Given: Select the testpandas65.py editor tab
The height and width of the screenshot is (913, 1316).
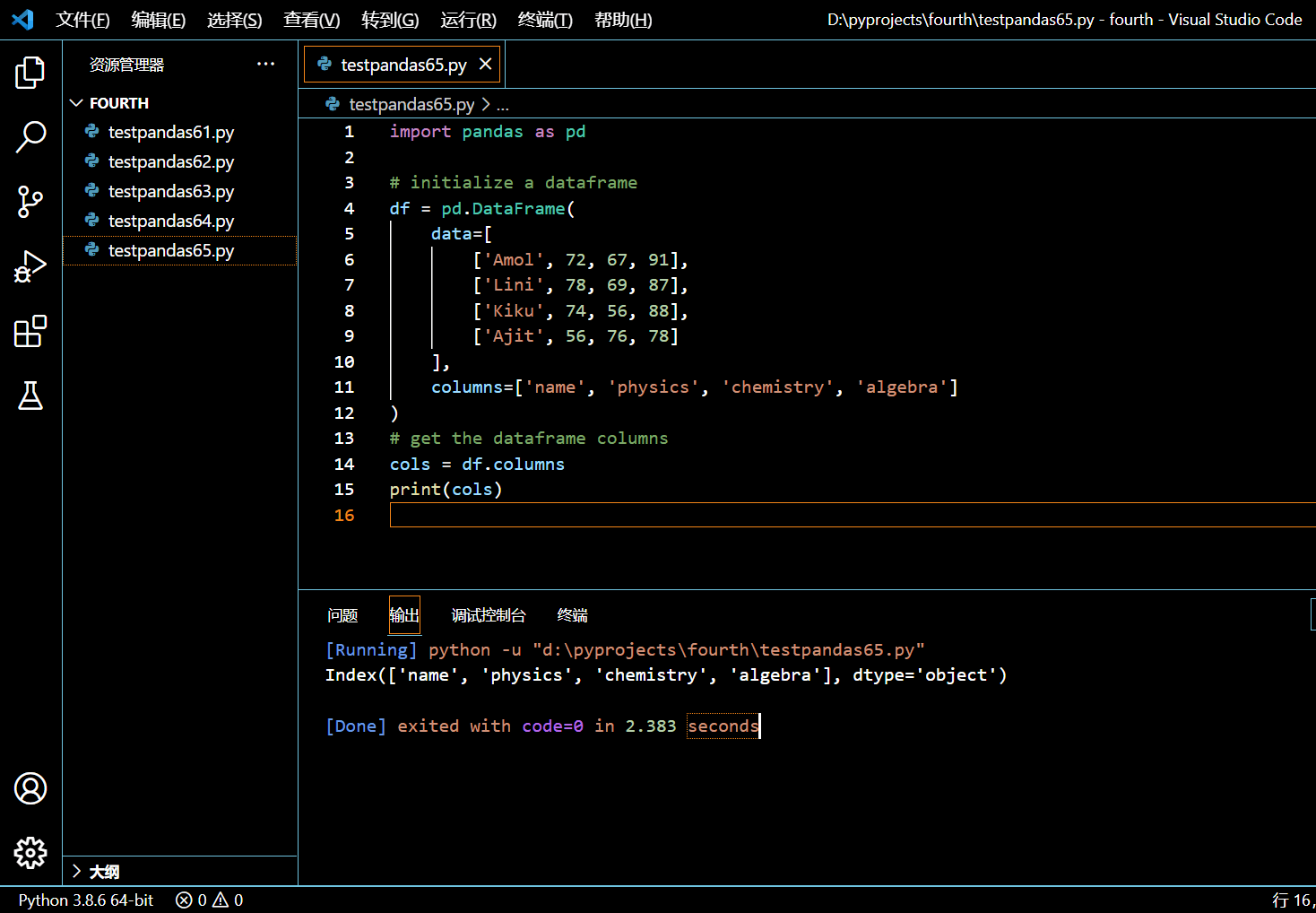Looking at the screenshot, I should (x=403, y=65).
